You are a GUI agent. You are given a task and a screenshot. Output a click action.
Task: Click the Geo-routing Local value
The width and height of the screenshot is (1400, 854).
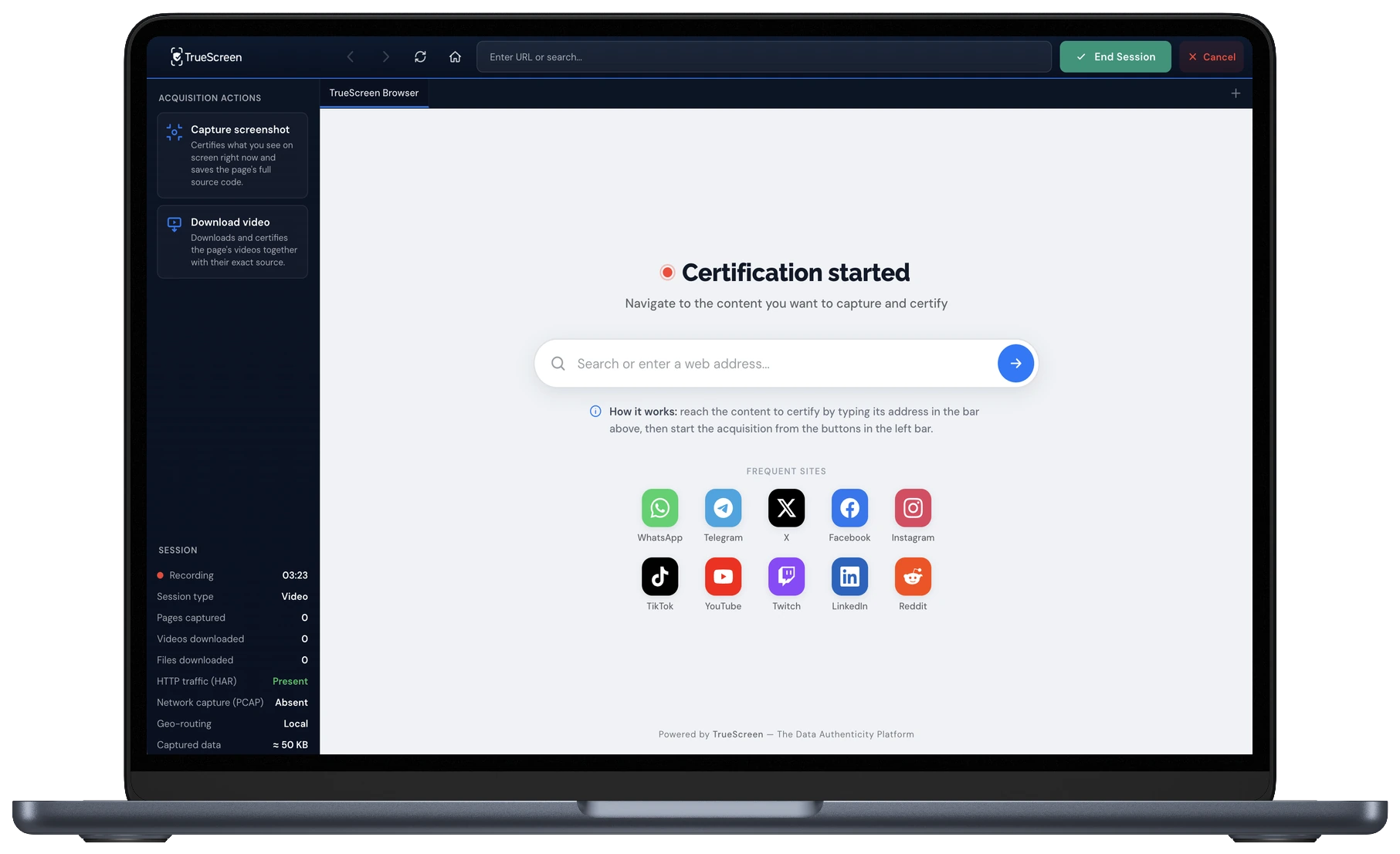[296, 724]
